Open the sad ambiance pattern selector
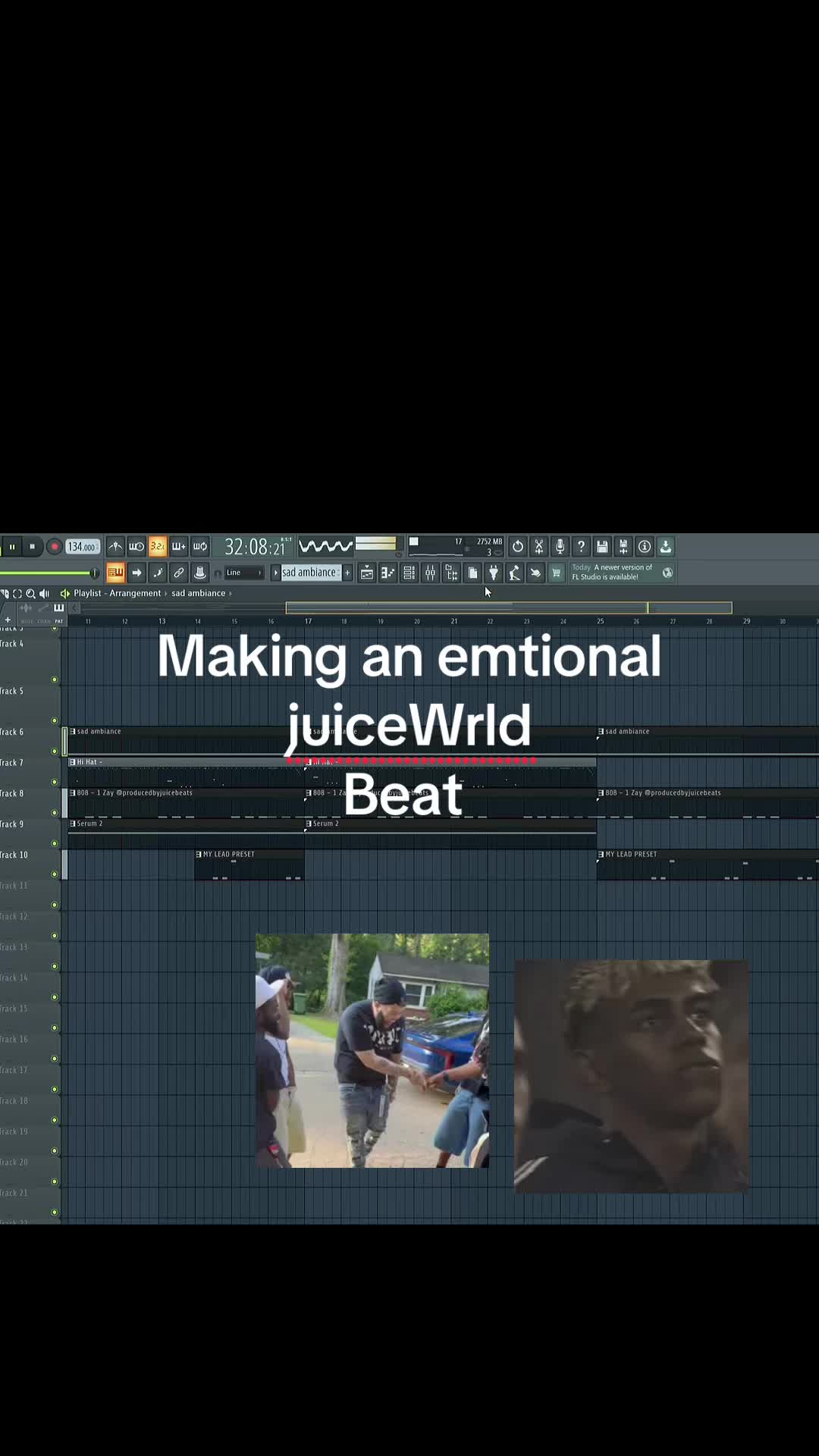Screen dimensions: 819x1456 (311, 573)
